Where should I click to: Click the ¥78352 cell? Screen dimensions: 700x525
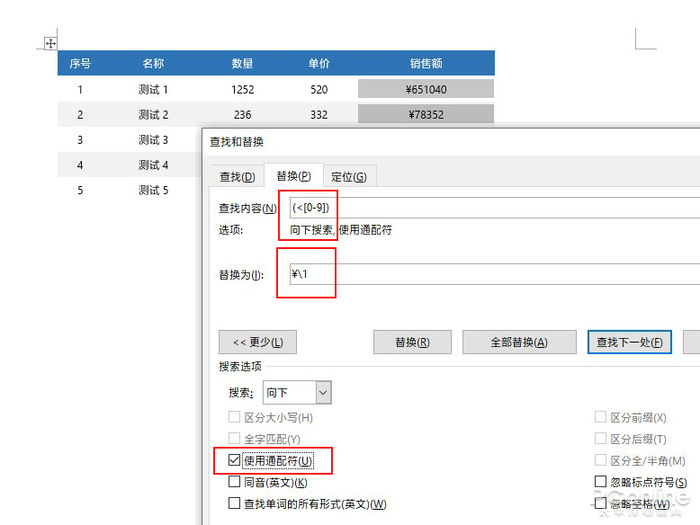pos(426,114)
